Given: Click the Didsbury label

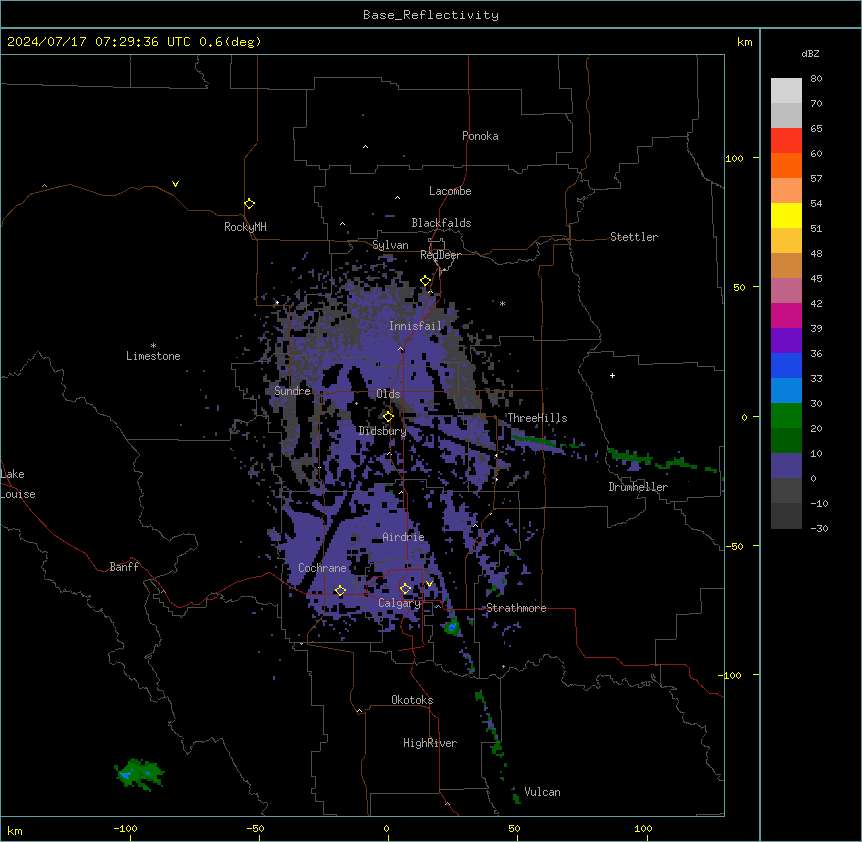Looking at the screenshot, I should pos(383,431).
